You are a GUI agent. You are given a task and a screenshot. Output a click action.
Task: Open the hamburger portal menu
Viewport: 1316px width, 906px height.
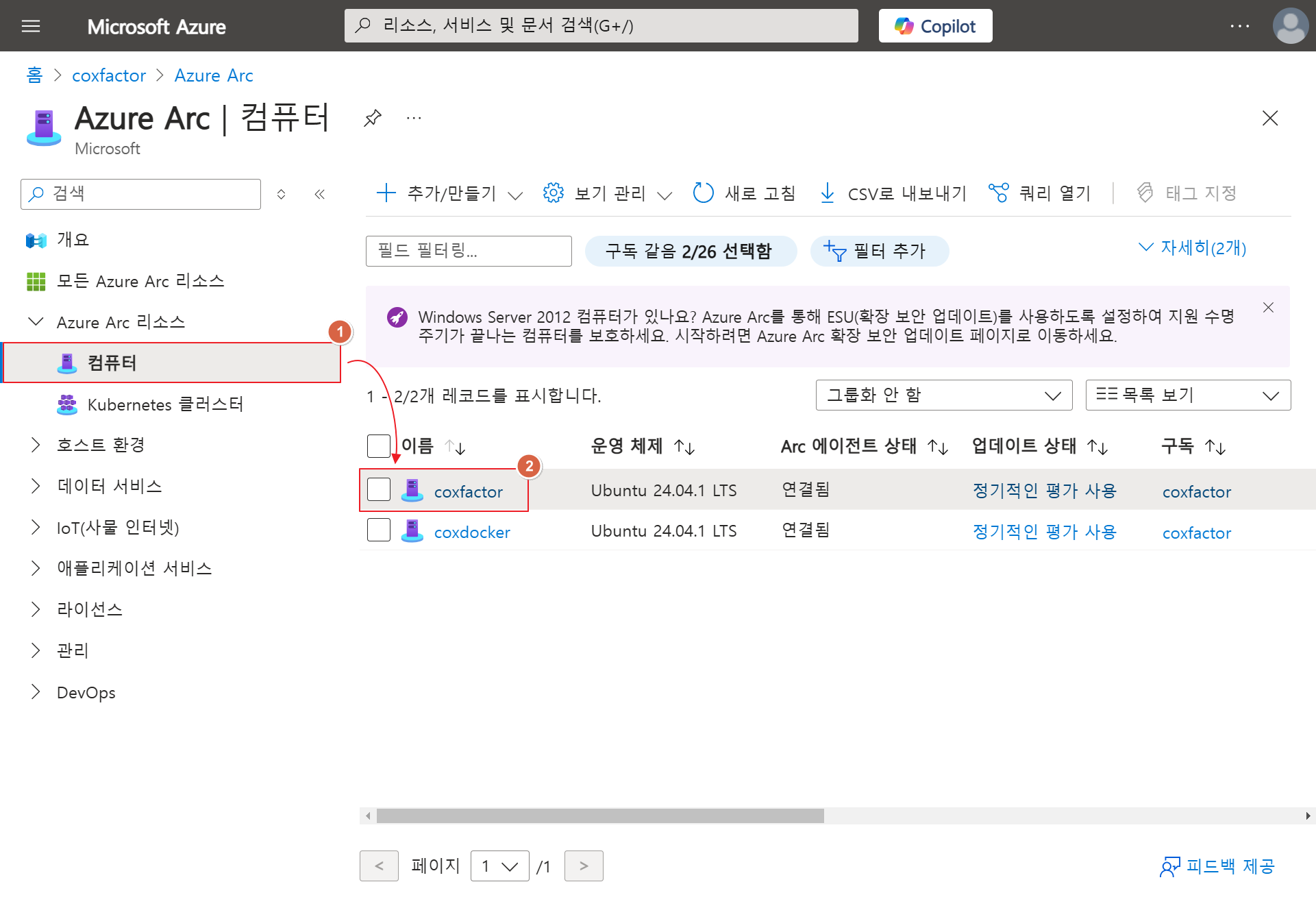(31, 26)
